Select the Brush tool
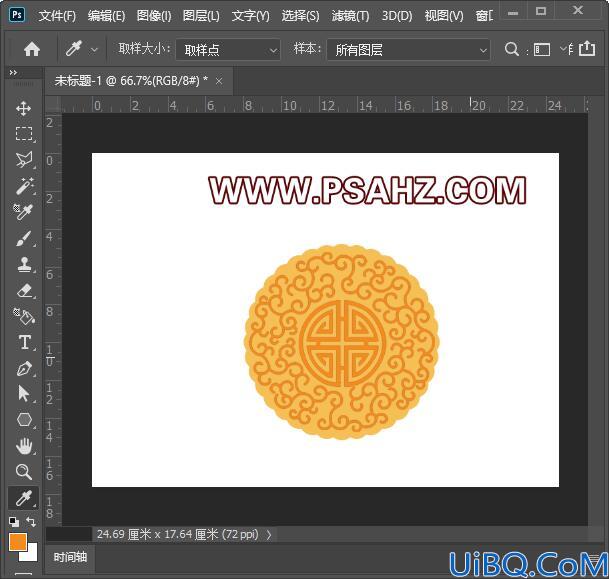 pyautogui.click(x=24, y=238)
